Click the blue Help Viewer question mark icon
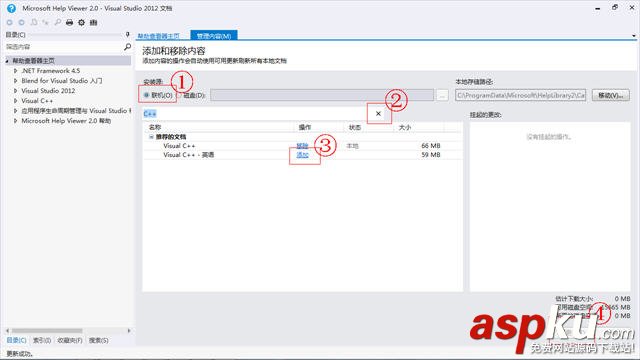This screenshot has width=640, height=360. [x=11, y=8]
